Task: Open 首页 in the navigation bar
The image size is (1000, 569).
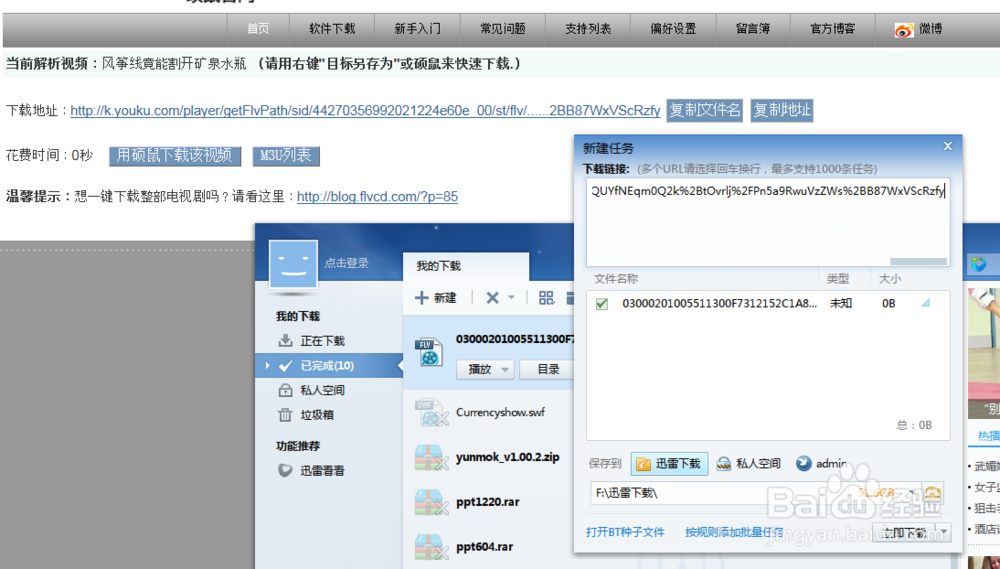Action: [258, 29]
